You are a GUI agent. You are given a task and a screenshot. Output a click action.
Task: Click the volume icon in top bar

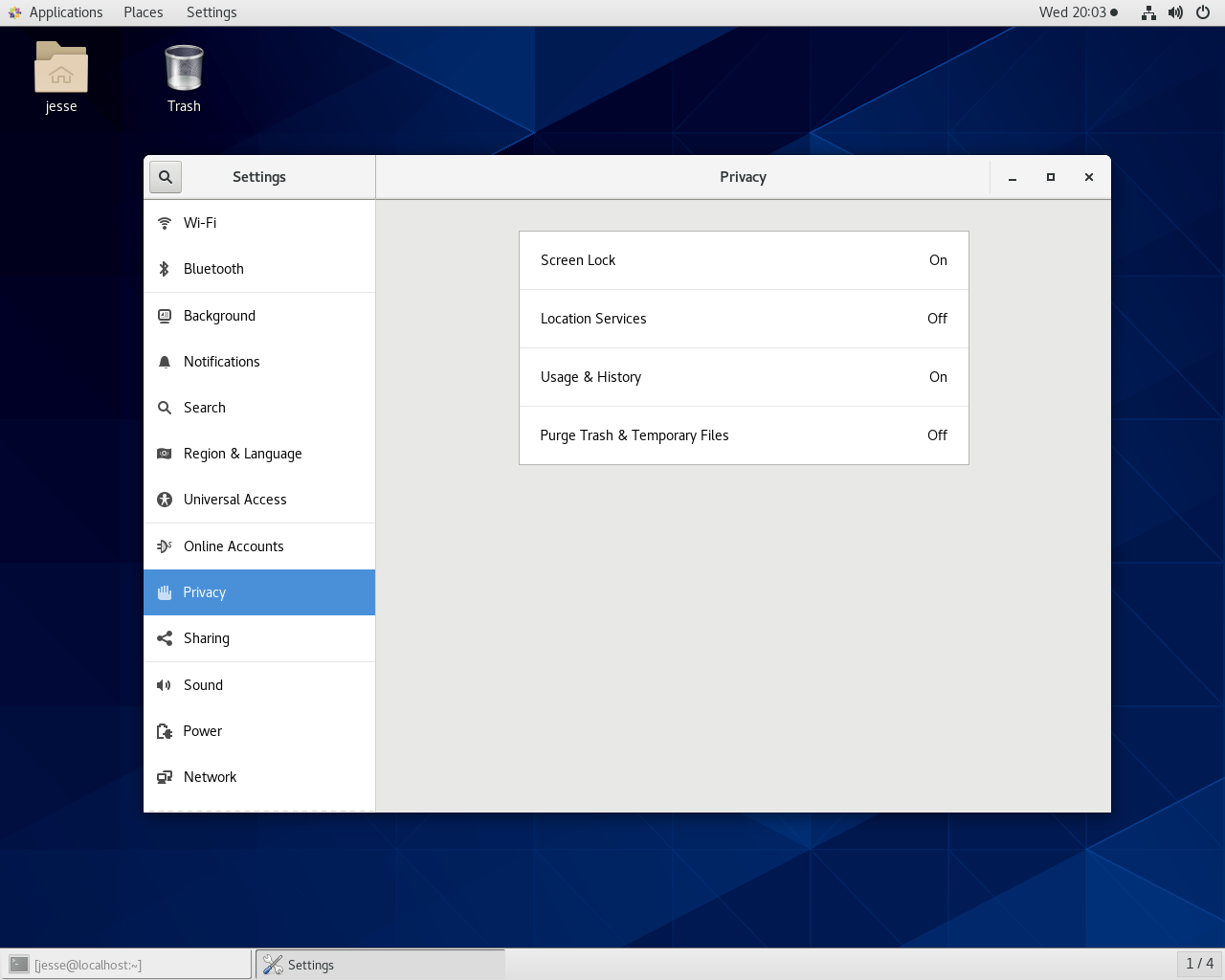click(1175, 12)
